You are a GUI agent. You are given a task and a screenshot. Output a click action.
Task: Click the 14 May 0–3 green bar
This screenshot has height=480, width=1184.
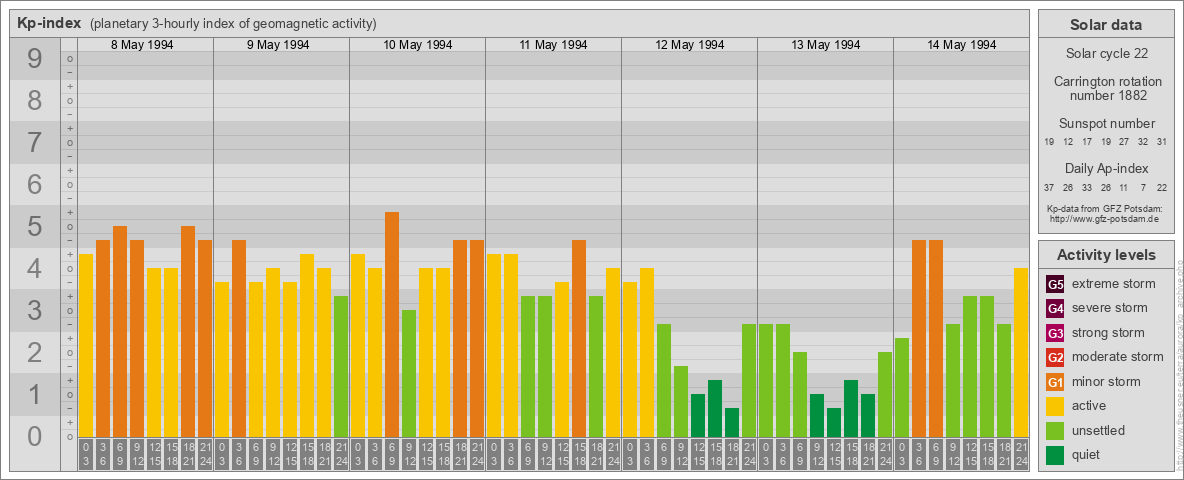(902, 387)
